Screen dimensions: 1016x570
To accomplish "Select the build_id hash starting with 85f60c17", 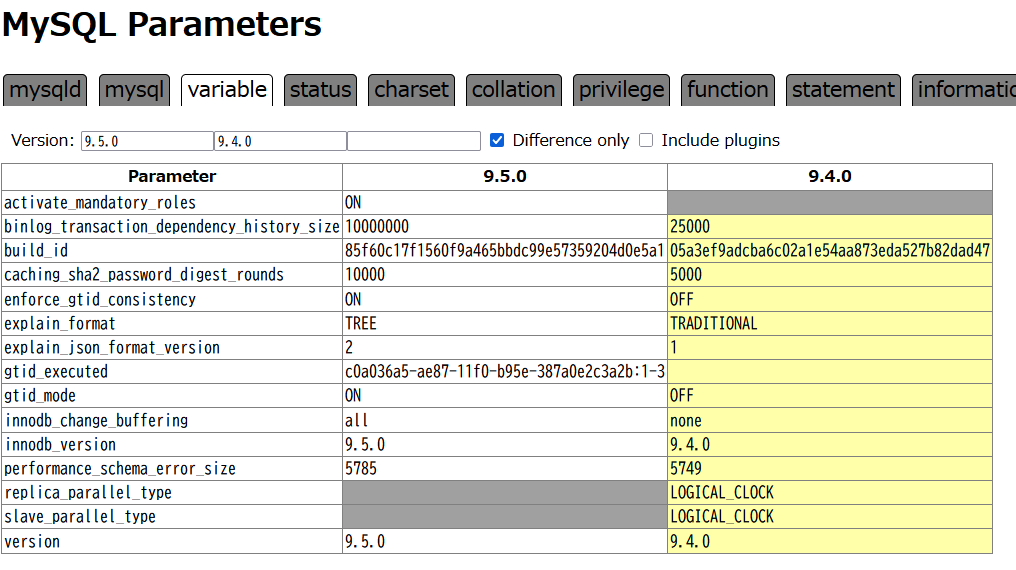I will point(505,251).
